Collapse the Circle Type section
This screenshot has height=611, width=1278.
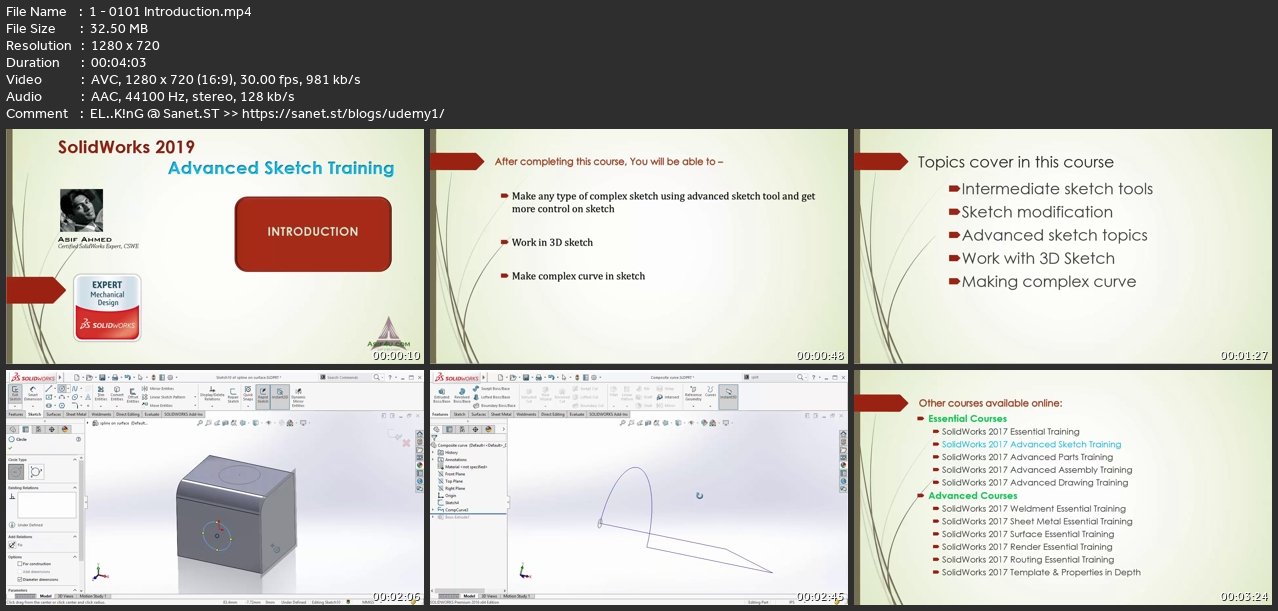point(75,459)
